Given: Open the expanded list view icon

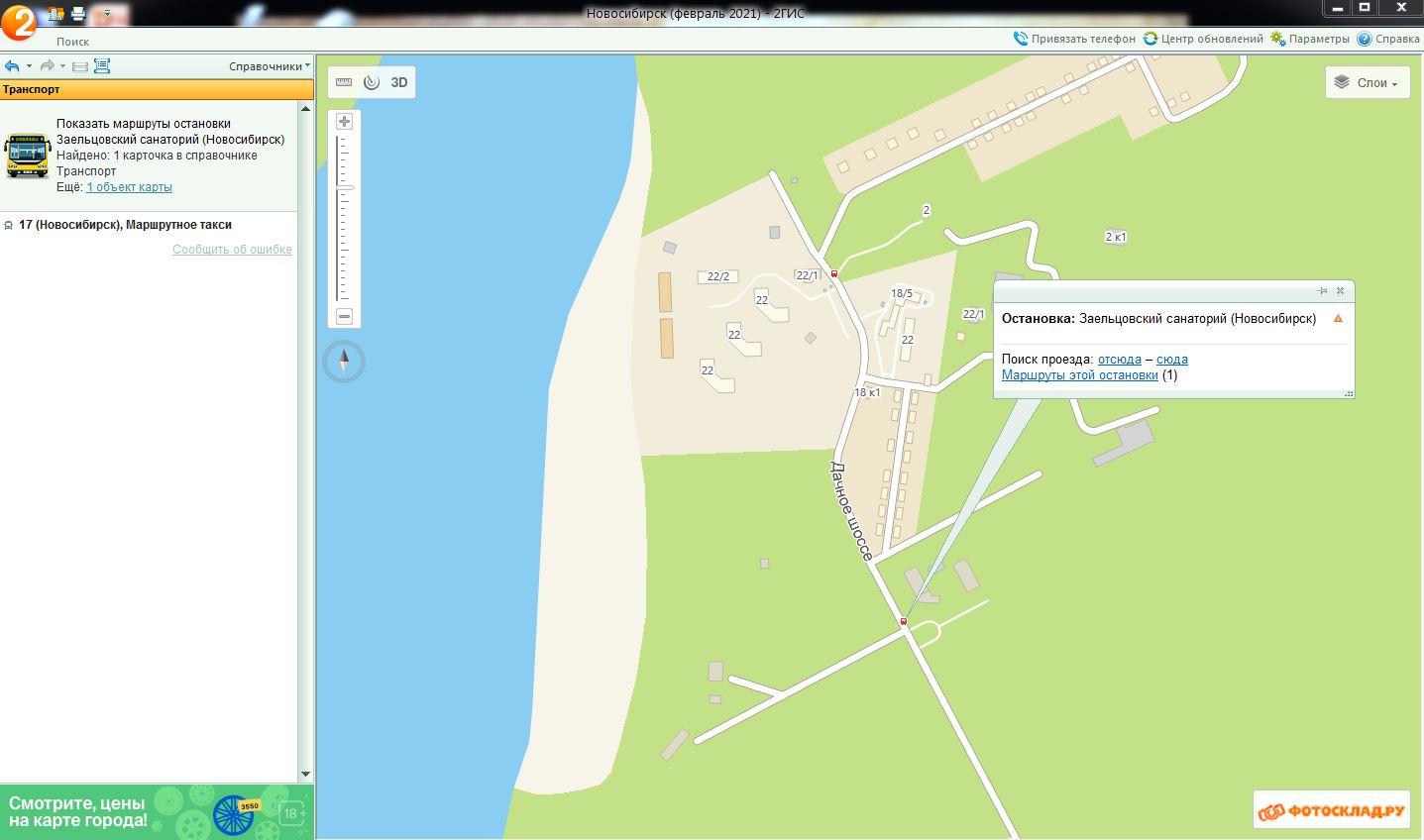Looking at the screenshot, I should [x=102, y=66].
